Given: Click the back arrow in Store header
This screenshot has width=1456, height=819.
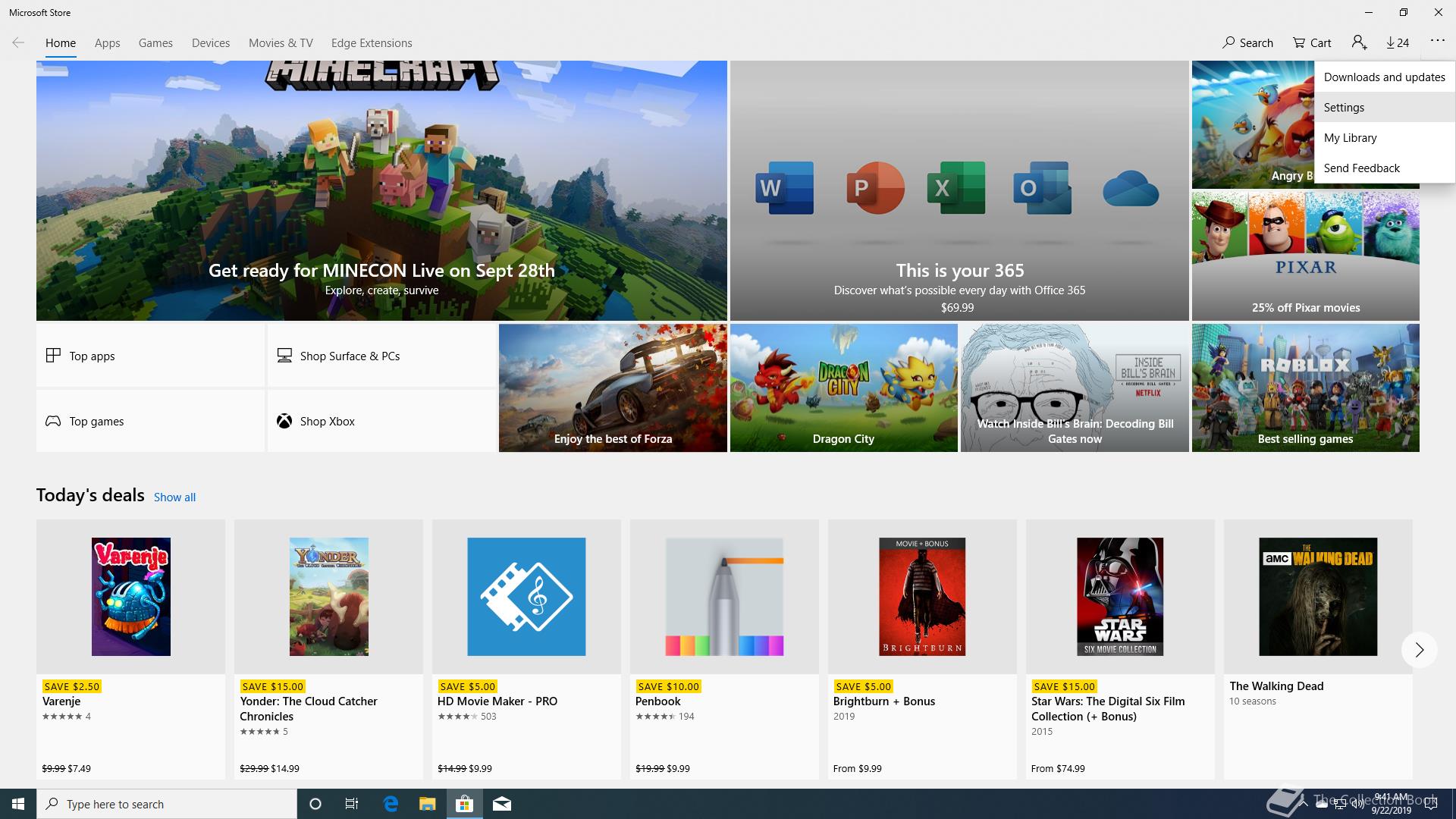Looking at the screenshot, I should pyautogui.click(x=18, y=42).
